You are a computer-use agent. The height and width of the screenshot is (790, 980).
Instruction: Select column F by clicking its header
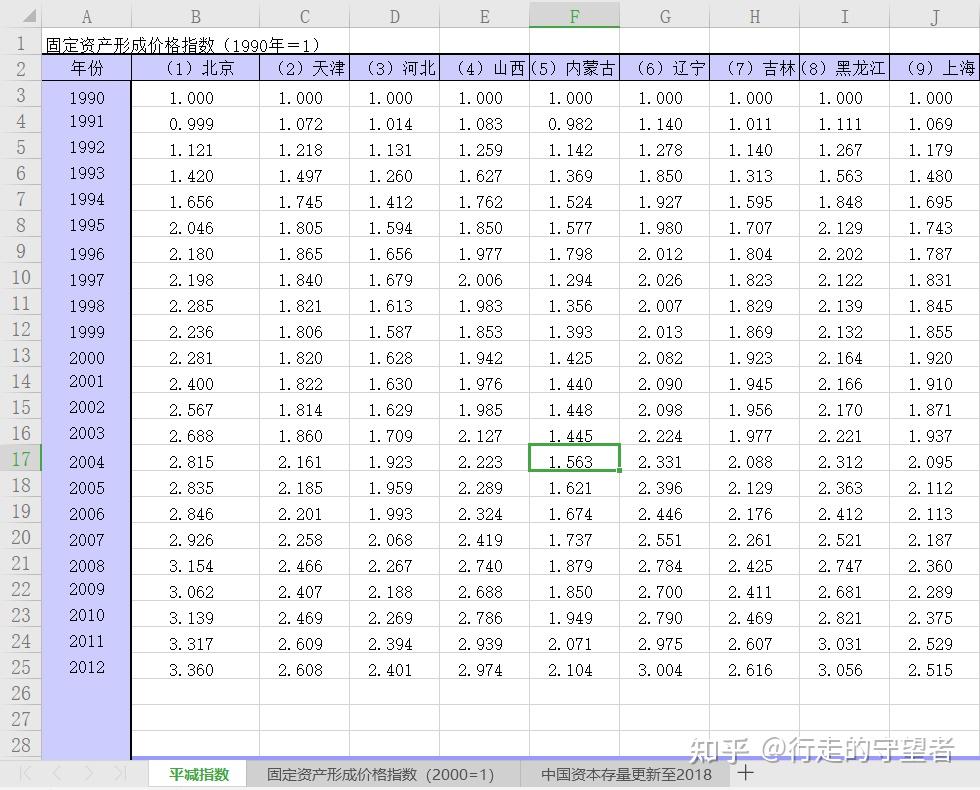(574, 15)
